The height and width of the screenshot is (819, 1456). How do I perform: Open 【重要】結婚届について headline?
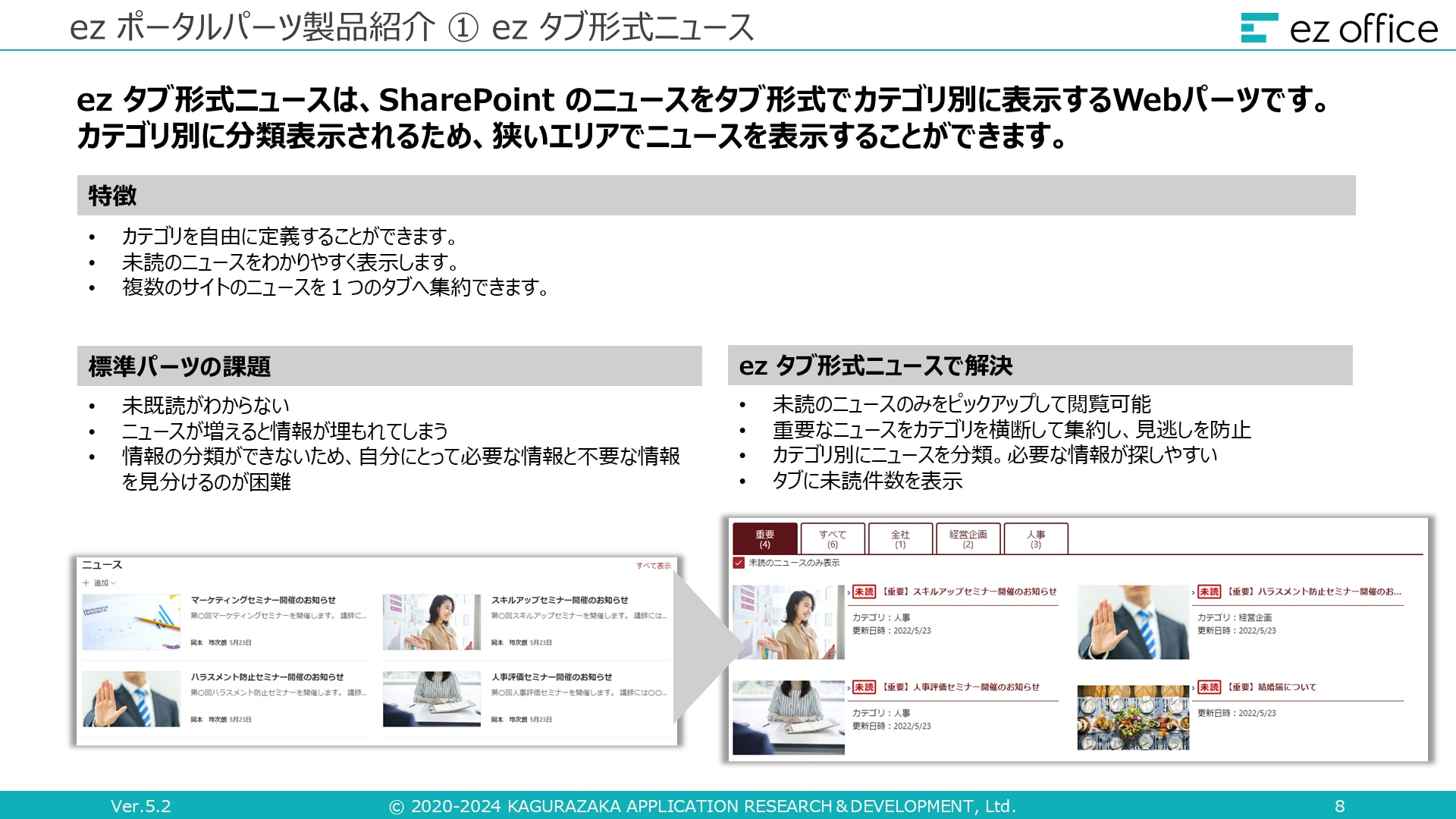click(x=1271, y=687)
